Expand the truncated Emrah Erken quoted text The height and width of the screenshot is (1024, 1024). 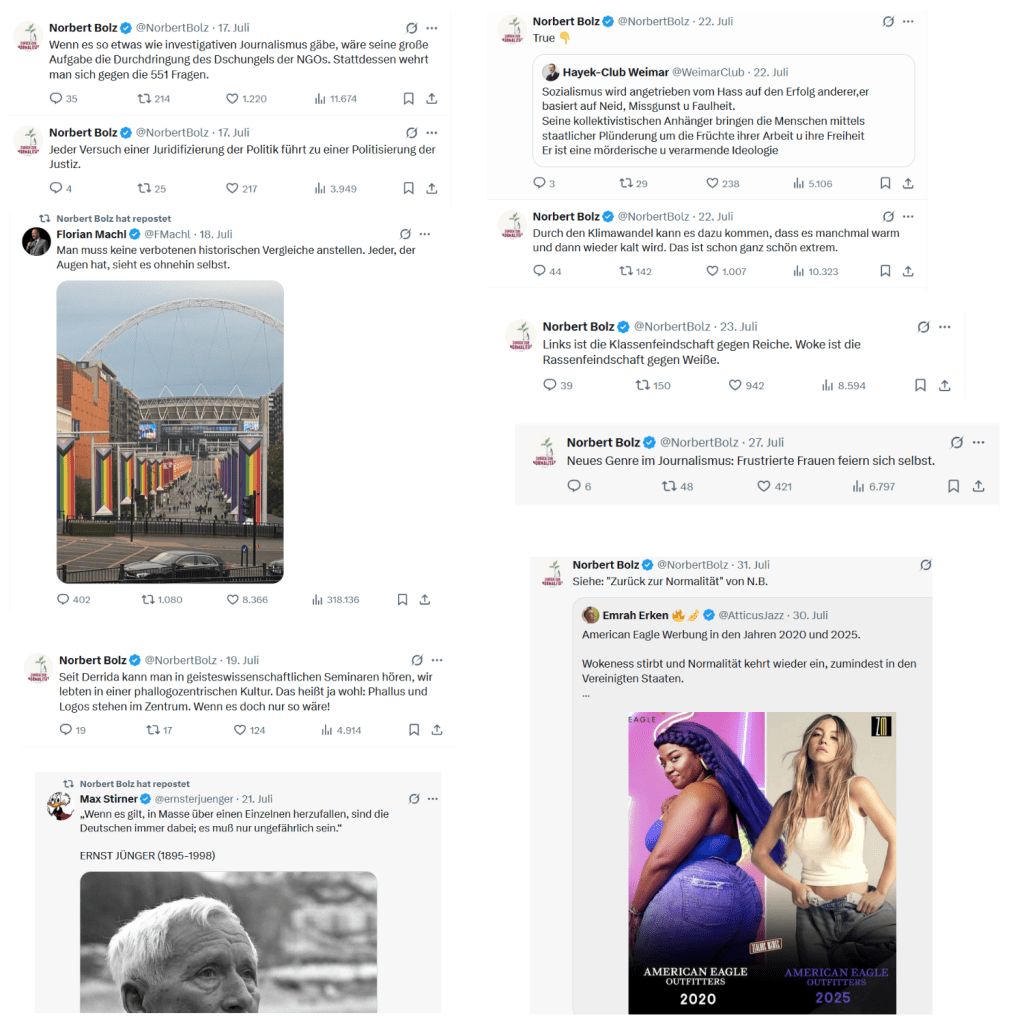586,696
